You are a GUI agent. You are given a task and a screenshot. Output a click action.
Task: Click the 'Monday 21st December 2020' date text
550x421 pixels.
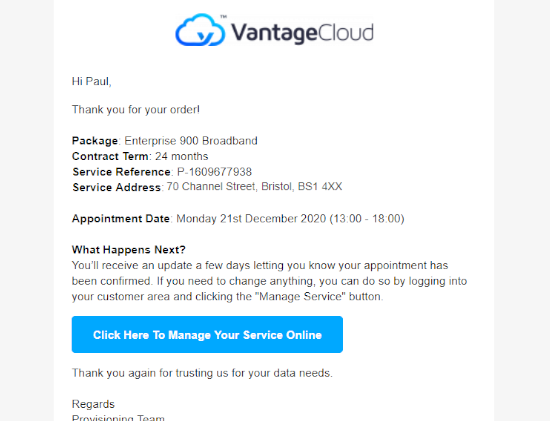(251, 219)
